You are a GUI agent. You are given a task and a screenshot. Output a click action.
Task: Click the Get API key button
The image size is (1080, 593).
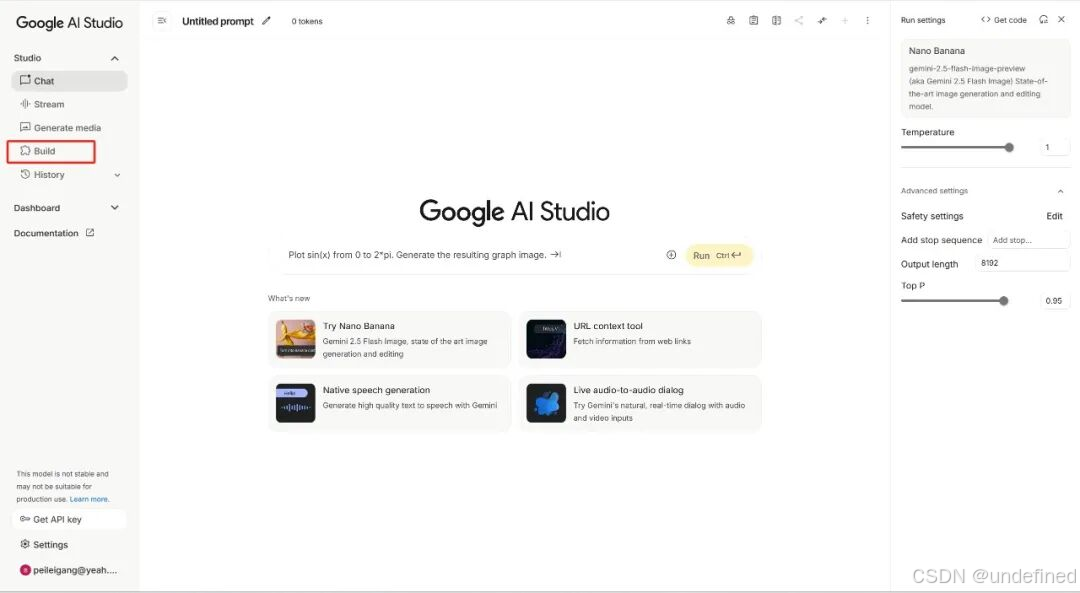pos(69,519)
